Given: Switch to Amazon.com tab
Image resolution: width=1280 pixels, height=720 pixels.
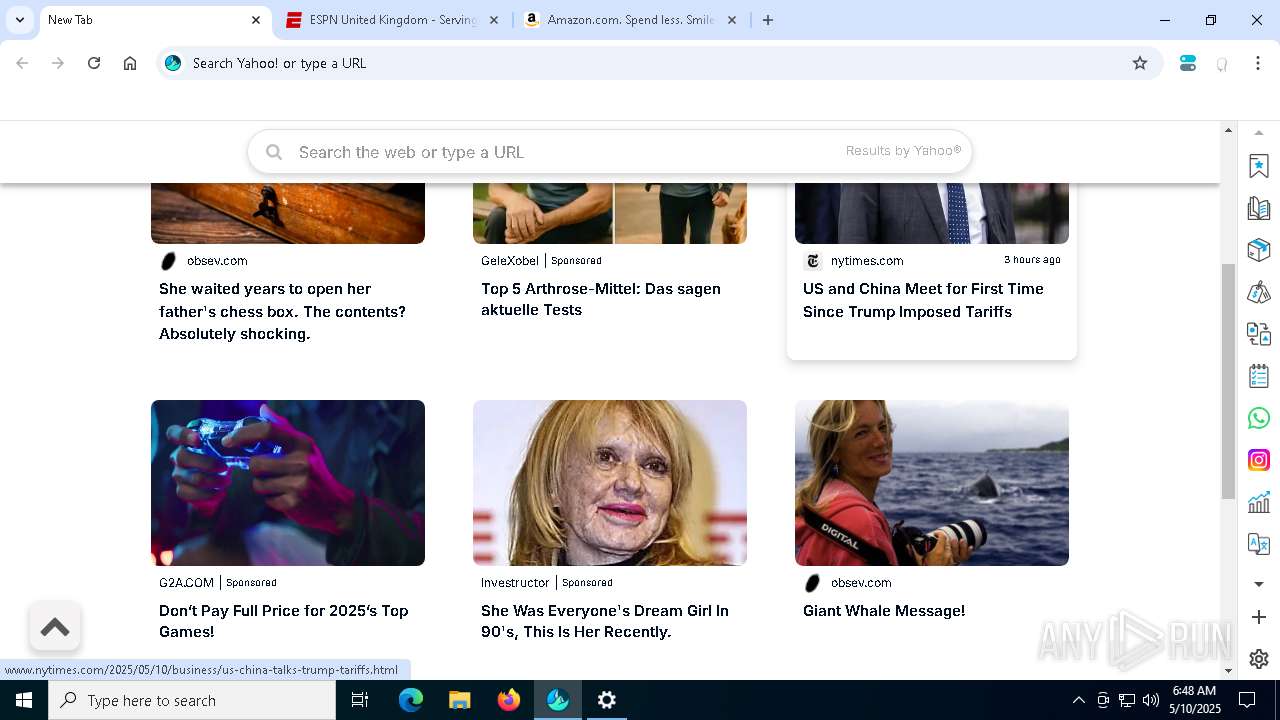Looking at the screenshot, I should pos(630,20).
